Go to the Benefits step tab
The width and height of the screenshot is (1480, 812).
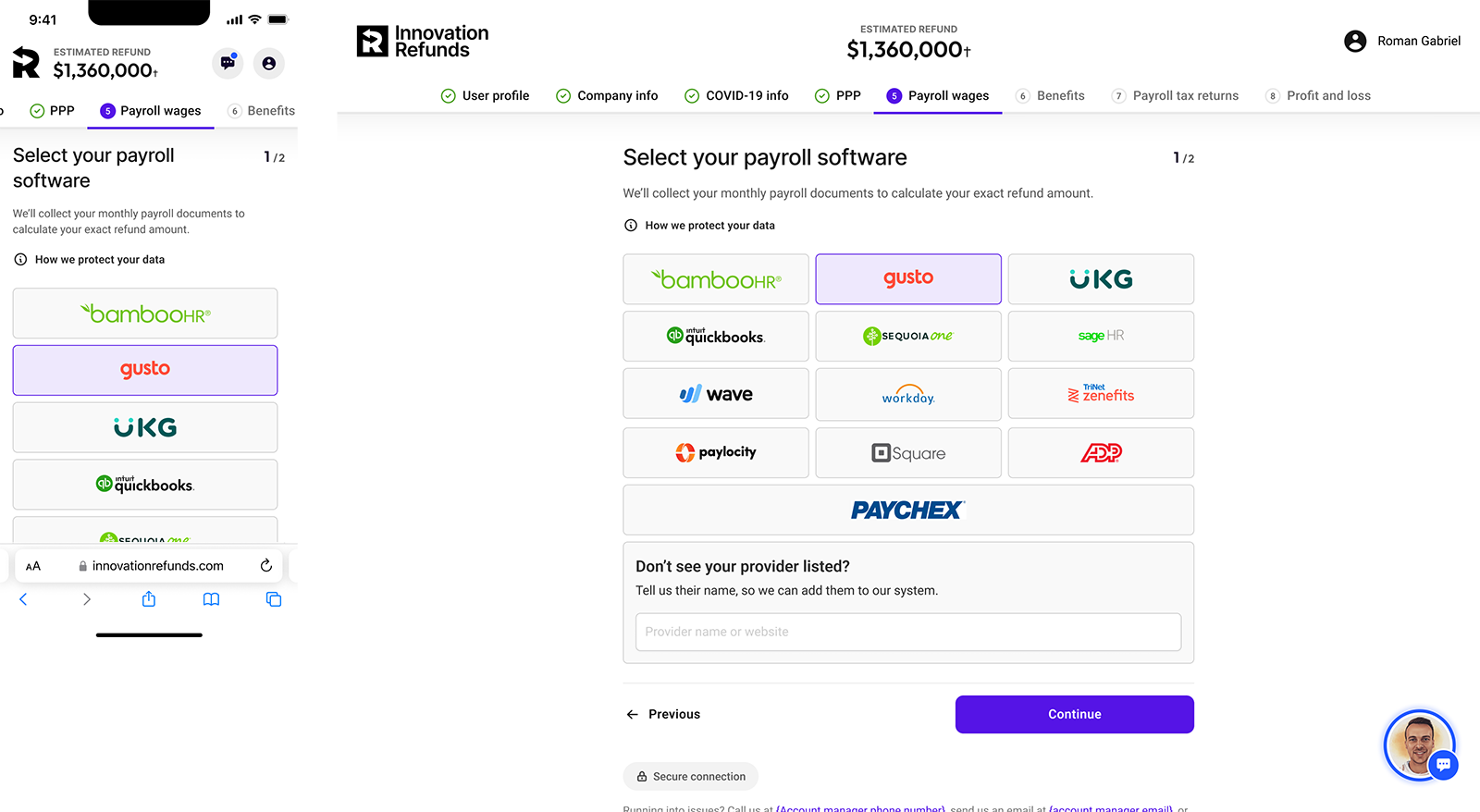1051,95
